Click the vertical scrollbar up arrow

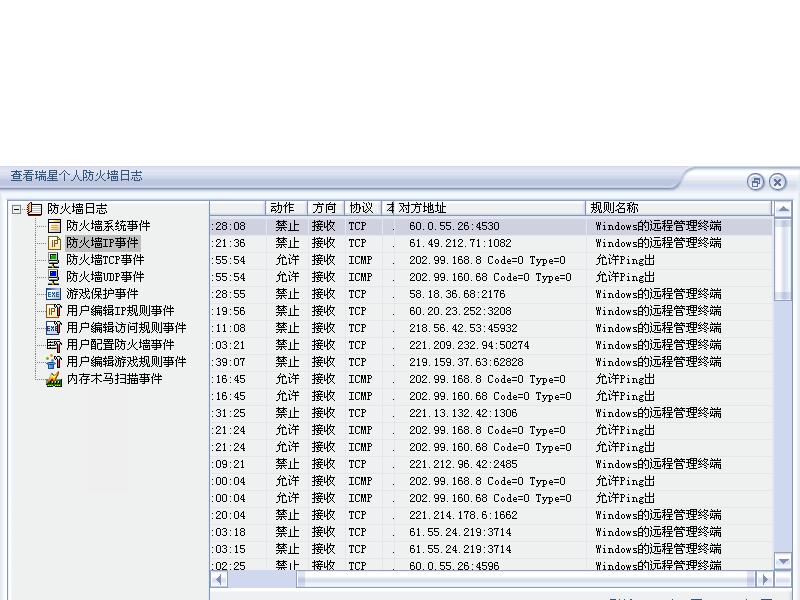(783, 209)
